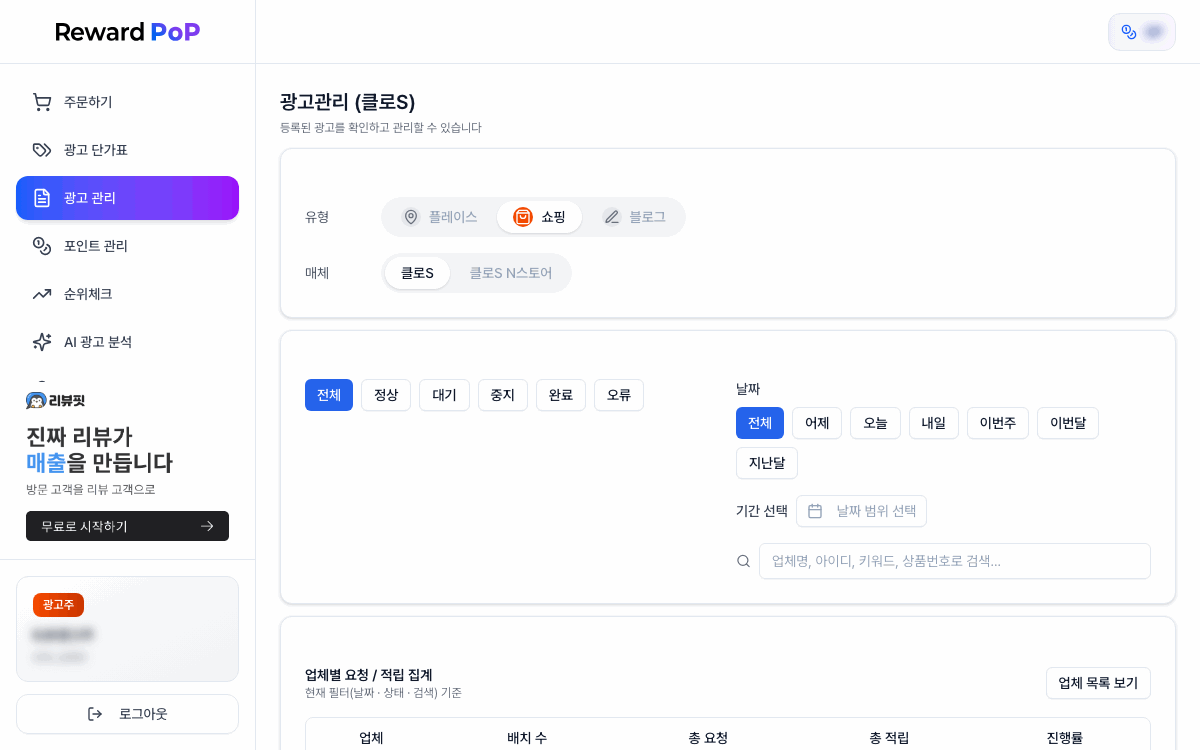This screenshot has height=750, width=1200.
Task: Click the 업체별 요청 / 적립 집계 heading
Action: (x=368, y=675)
